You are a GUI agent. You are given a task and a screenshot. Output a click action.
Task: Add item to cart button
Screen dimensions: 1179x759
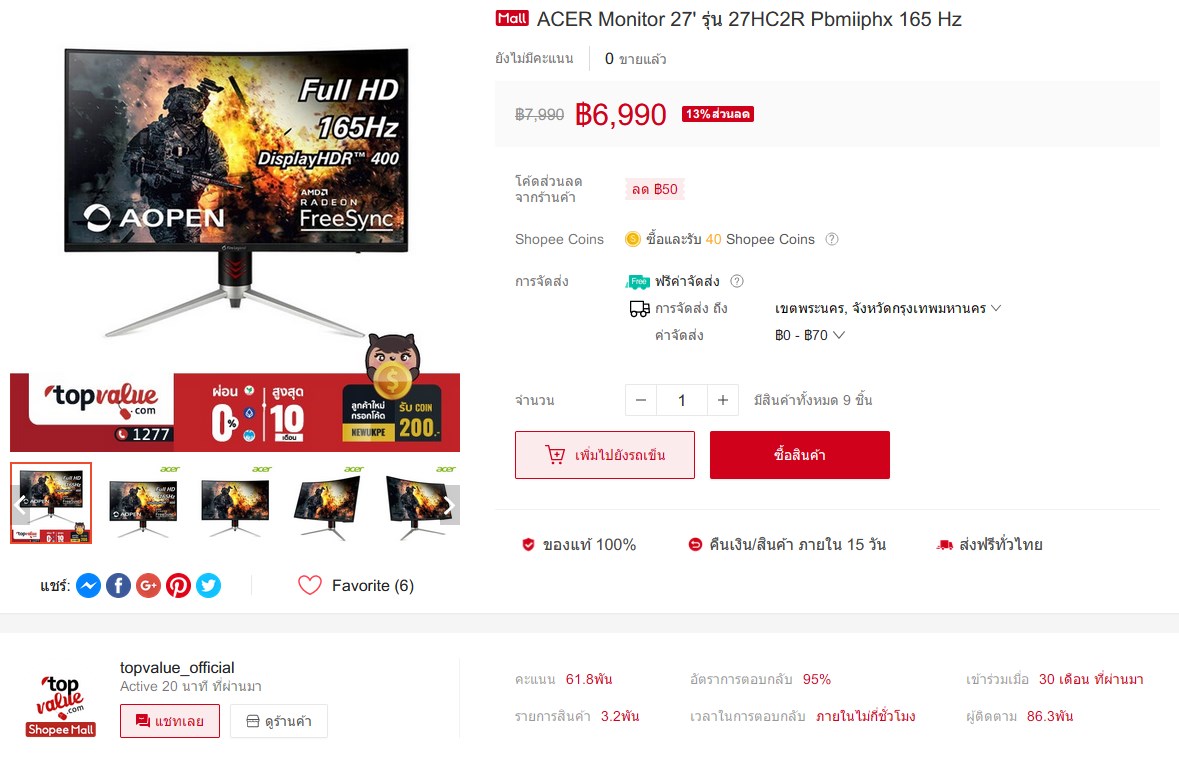point(605,455)
